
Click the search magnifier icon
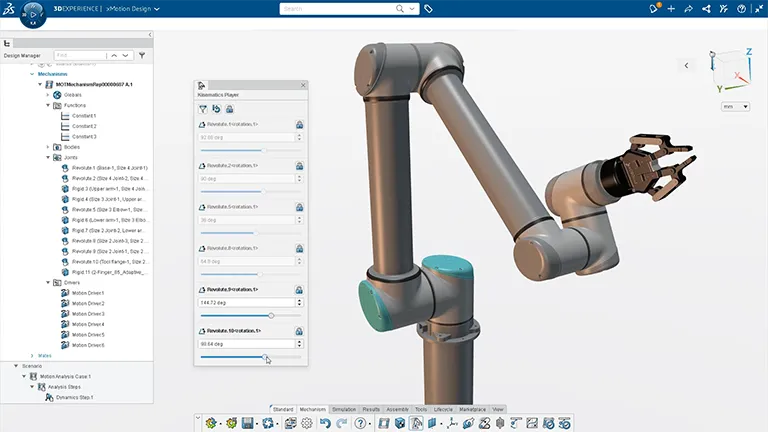400,9
